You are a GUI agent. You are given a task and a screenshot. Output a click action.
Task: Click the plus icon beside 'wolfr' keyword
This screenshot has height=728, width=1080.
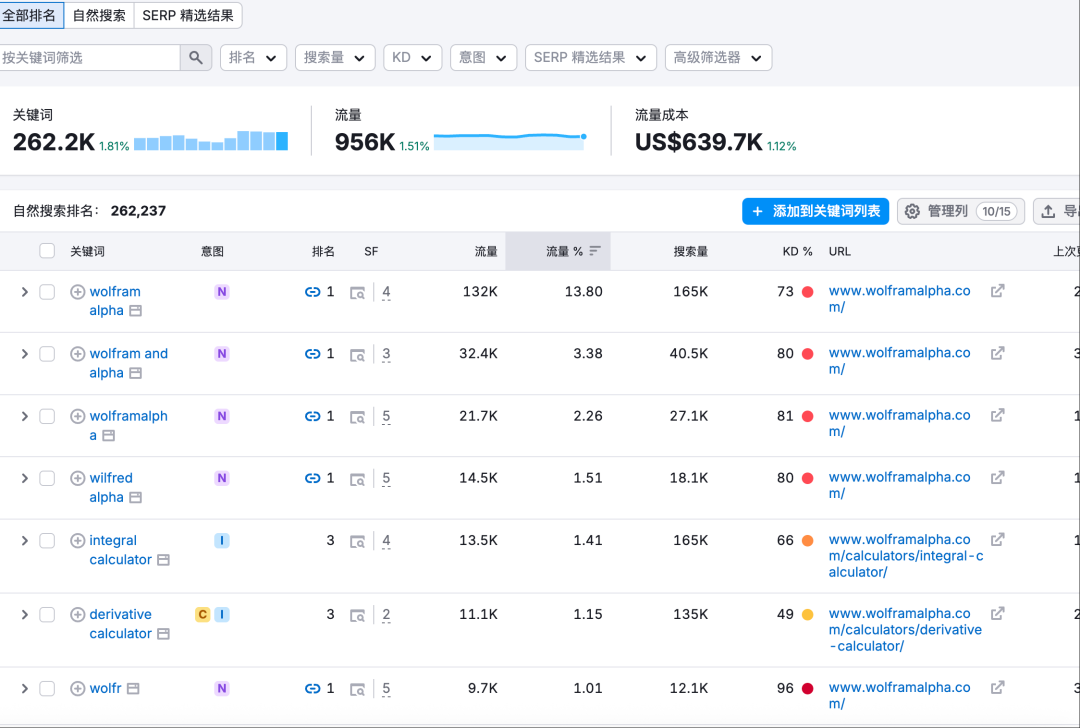coord(77,689)
